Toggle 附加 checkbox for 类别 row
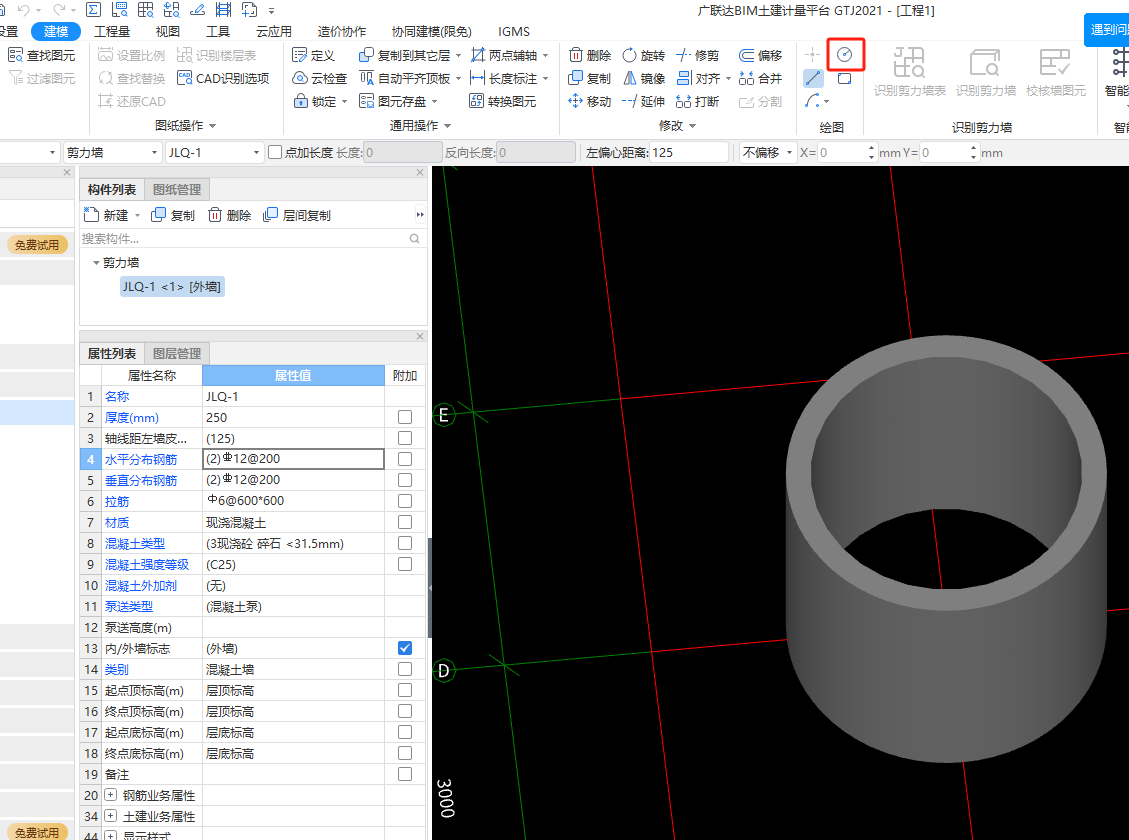 405,669
